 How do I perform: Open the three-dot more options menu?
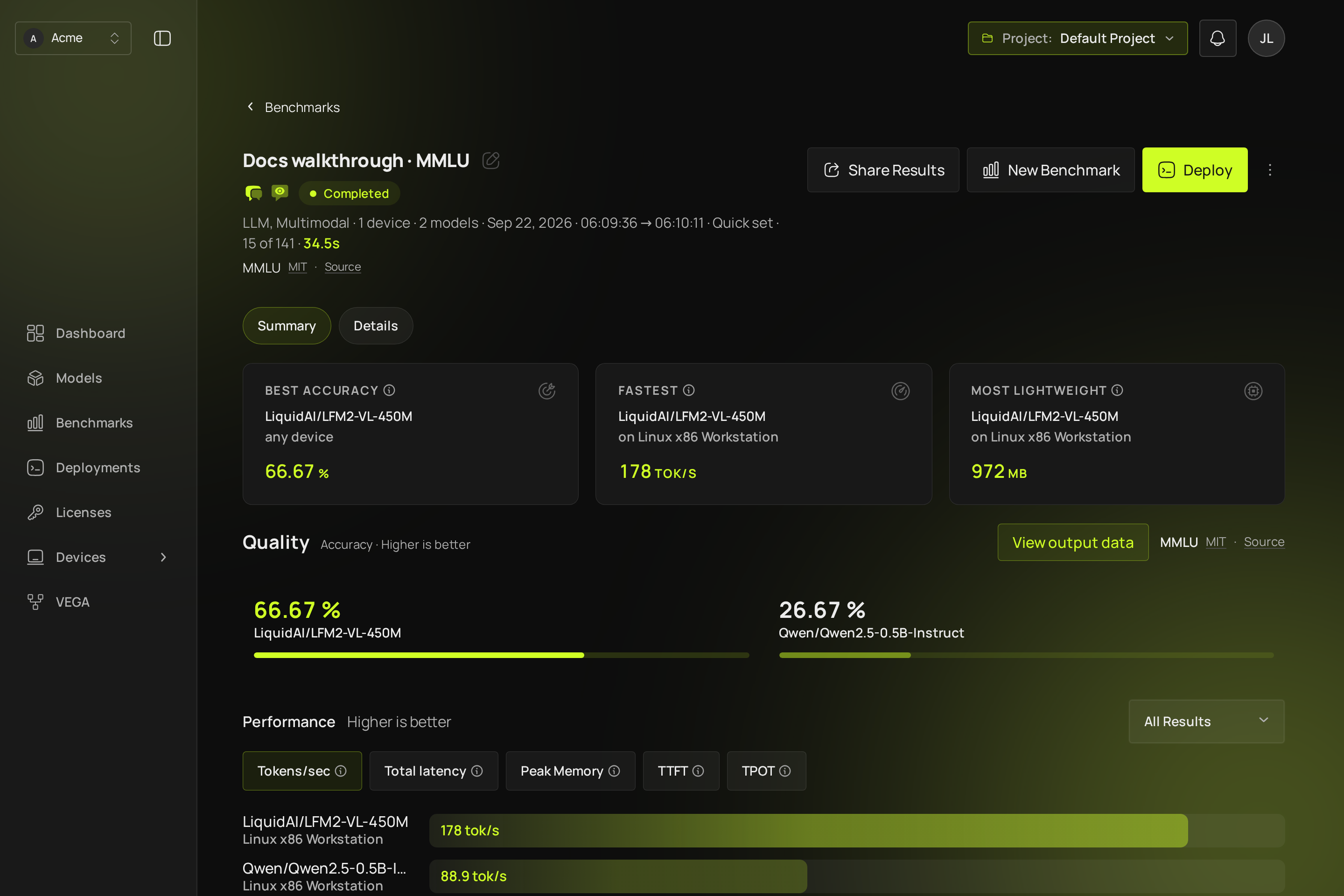click(x=1270, y=170)
